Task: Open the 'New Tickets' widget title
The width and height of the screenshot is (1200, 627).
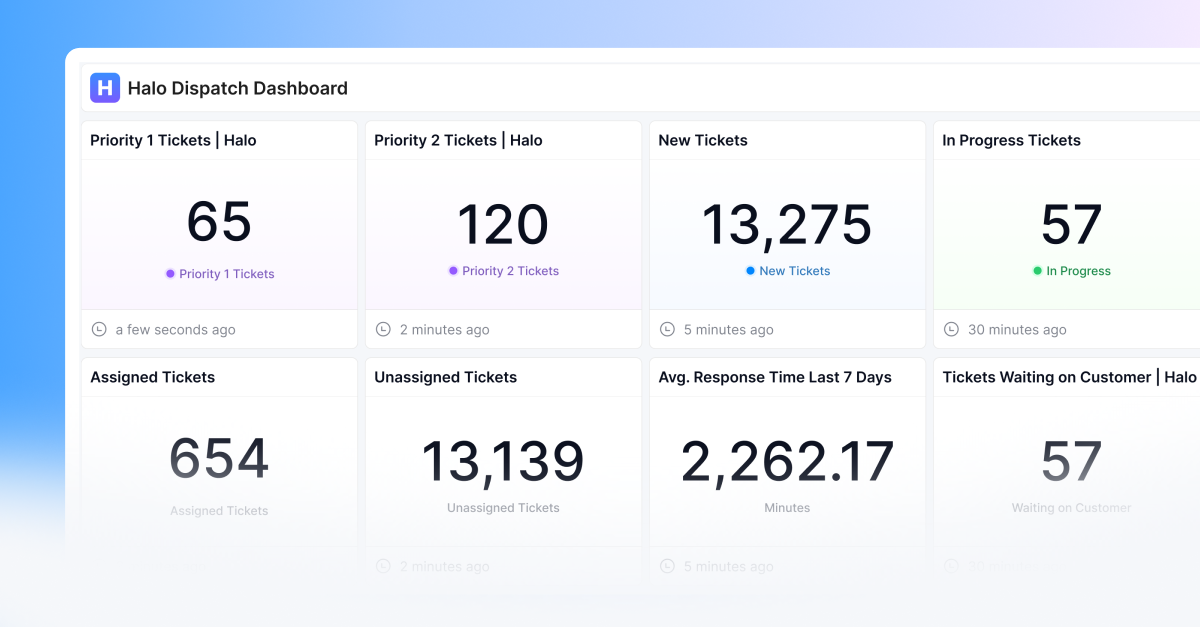Action: pos(703,140)
